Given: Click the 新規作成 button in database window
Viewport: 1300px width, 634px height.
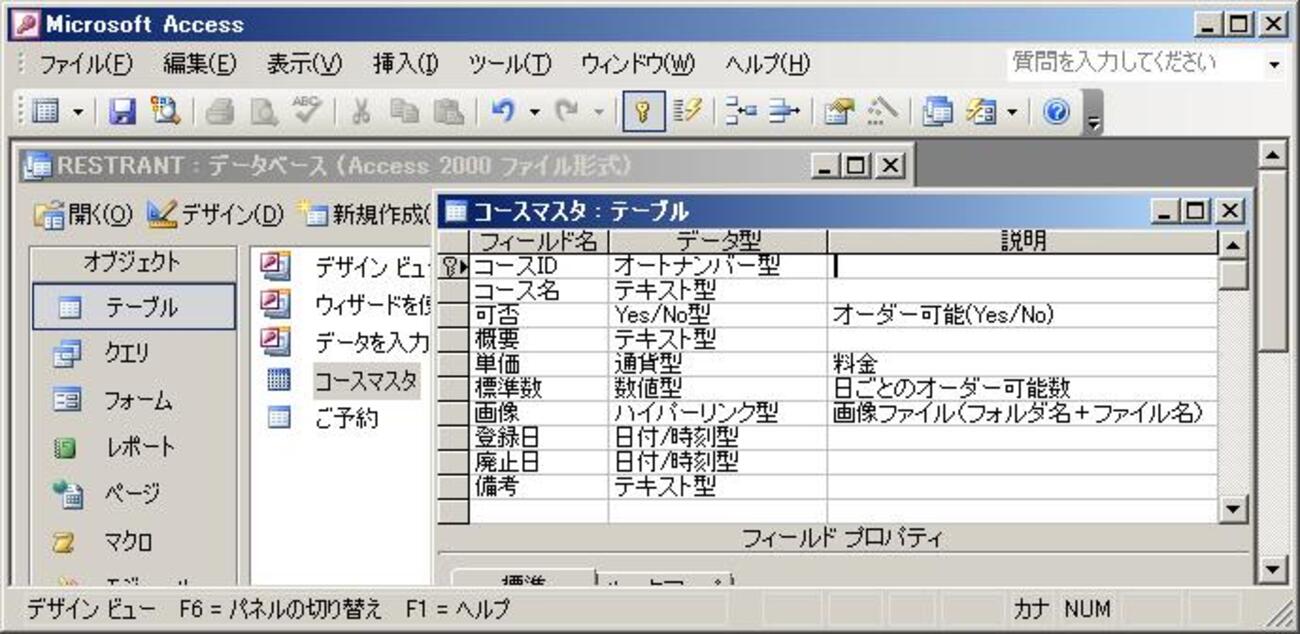Looking at the screenshot, I should 365,213.
